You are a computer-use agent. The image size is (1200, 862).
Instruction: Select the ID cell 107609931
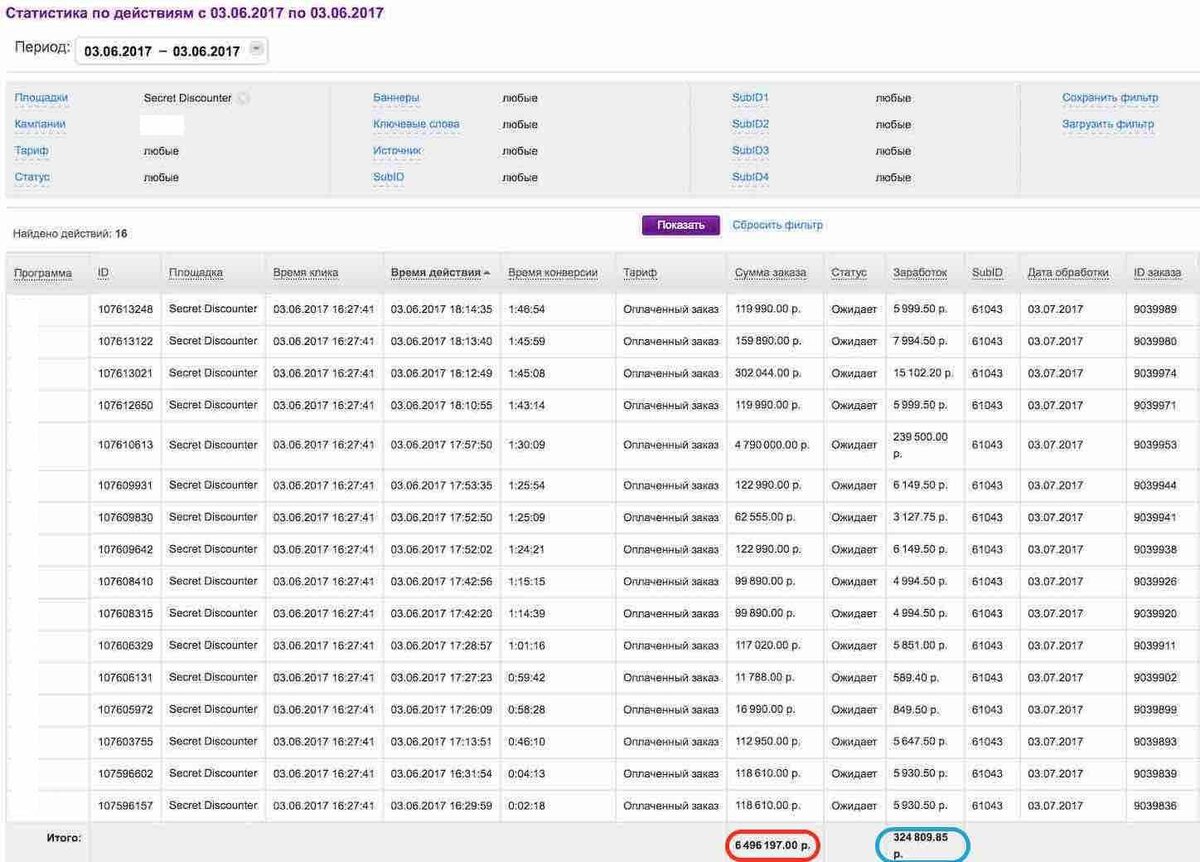(x=125, y=485)
